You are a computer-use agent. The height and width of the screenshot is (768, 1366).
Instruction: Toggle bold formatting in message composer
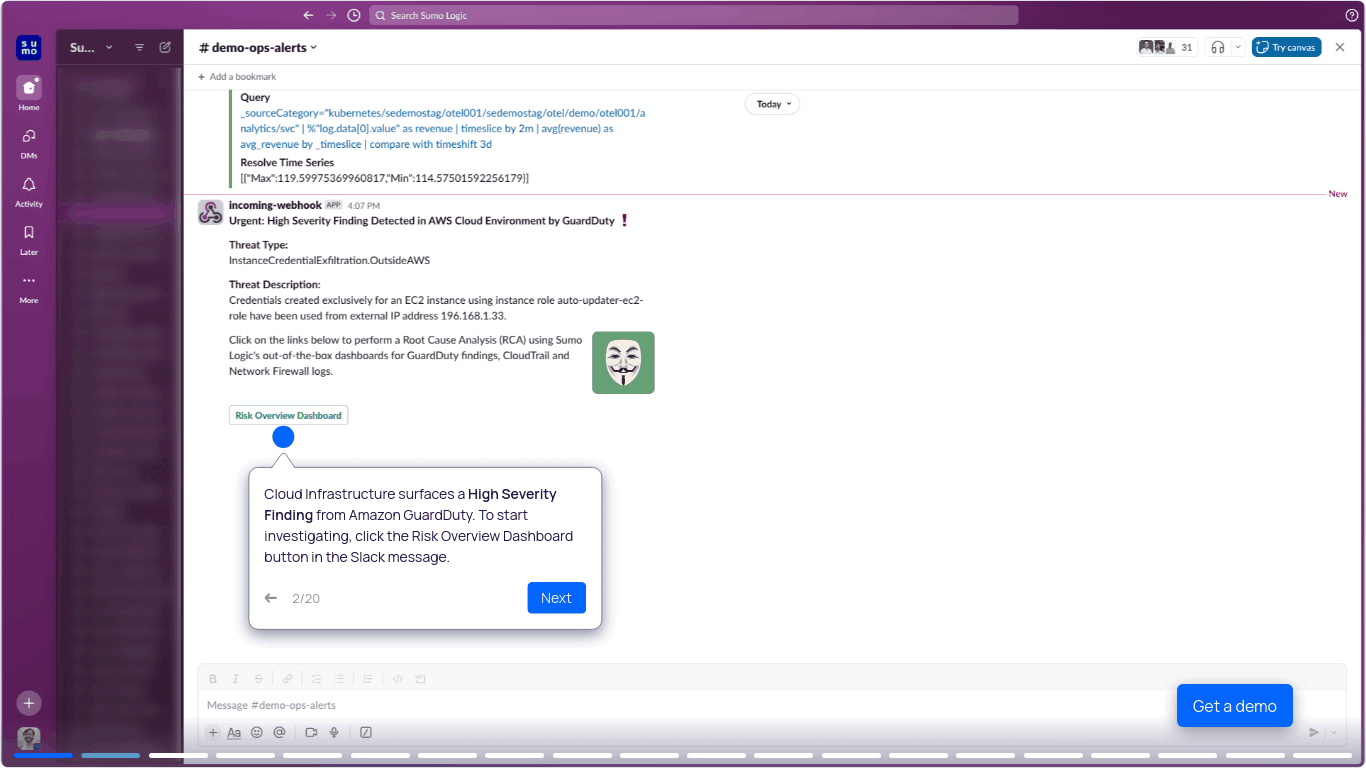[x=212, y=679]
